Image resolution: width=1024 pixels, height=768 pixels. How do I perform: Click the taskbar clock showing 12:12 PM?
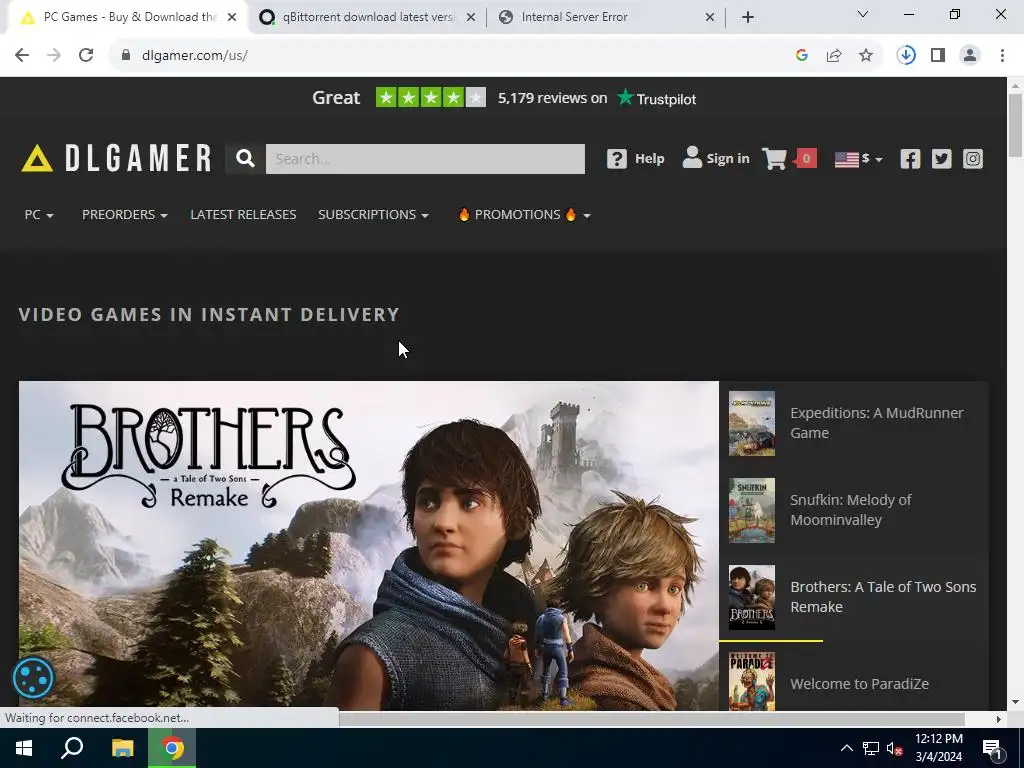(938, 748)
